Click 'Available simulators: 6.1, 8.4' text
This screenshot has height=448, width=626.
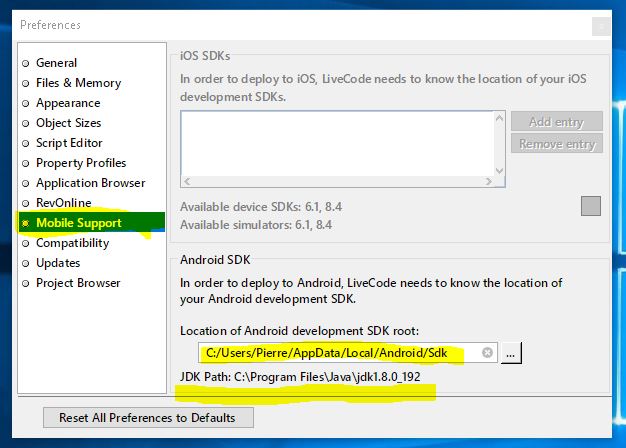tap(256, 225)
